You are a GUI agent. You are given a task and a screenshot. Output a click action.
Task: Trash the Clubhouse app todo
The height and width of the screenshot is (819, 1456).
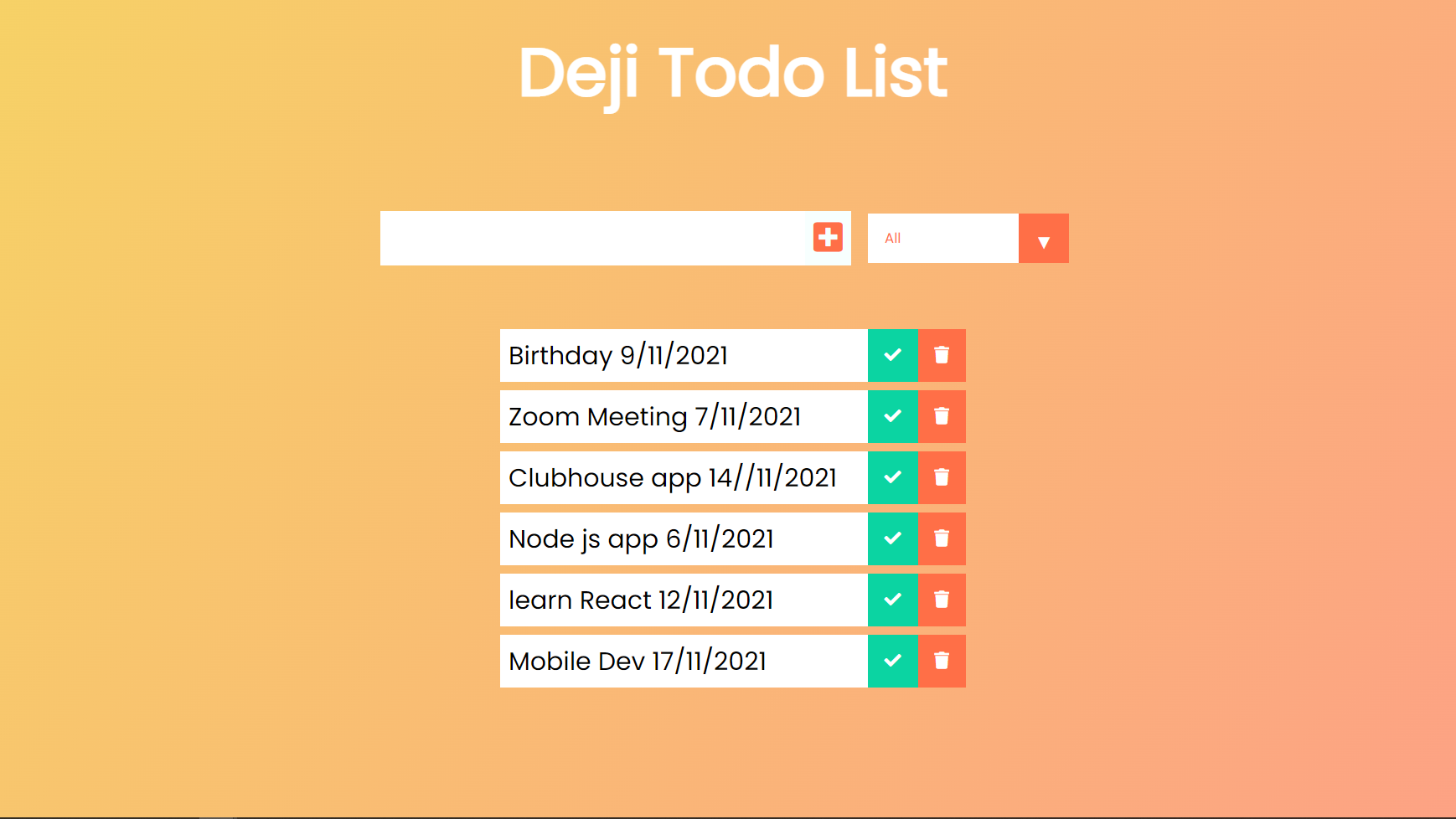click(x=942, y=477)
